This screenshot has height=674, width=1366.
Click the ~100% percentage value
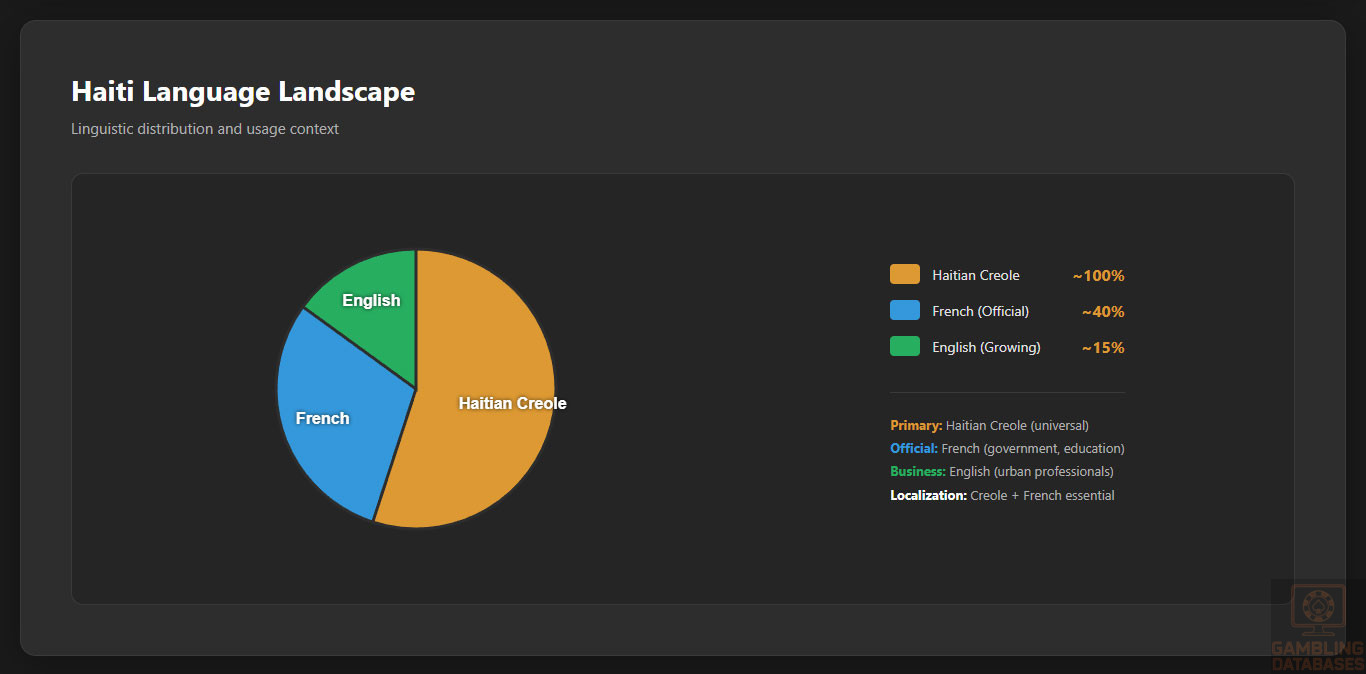pyautogui.click(x=1098, y=276)
